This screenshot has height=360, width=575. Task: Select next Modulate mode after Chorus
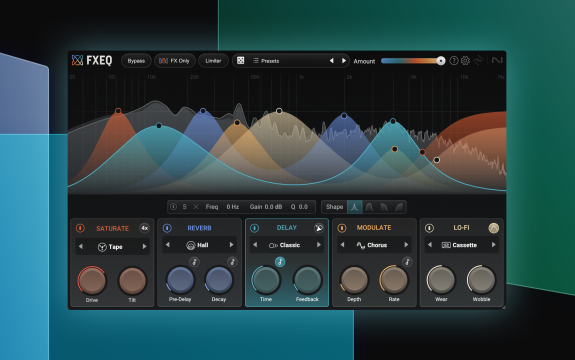coord(406,245)
